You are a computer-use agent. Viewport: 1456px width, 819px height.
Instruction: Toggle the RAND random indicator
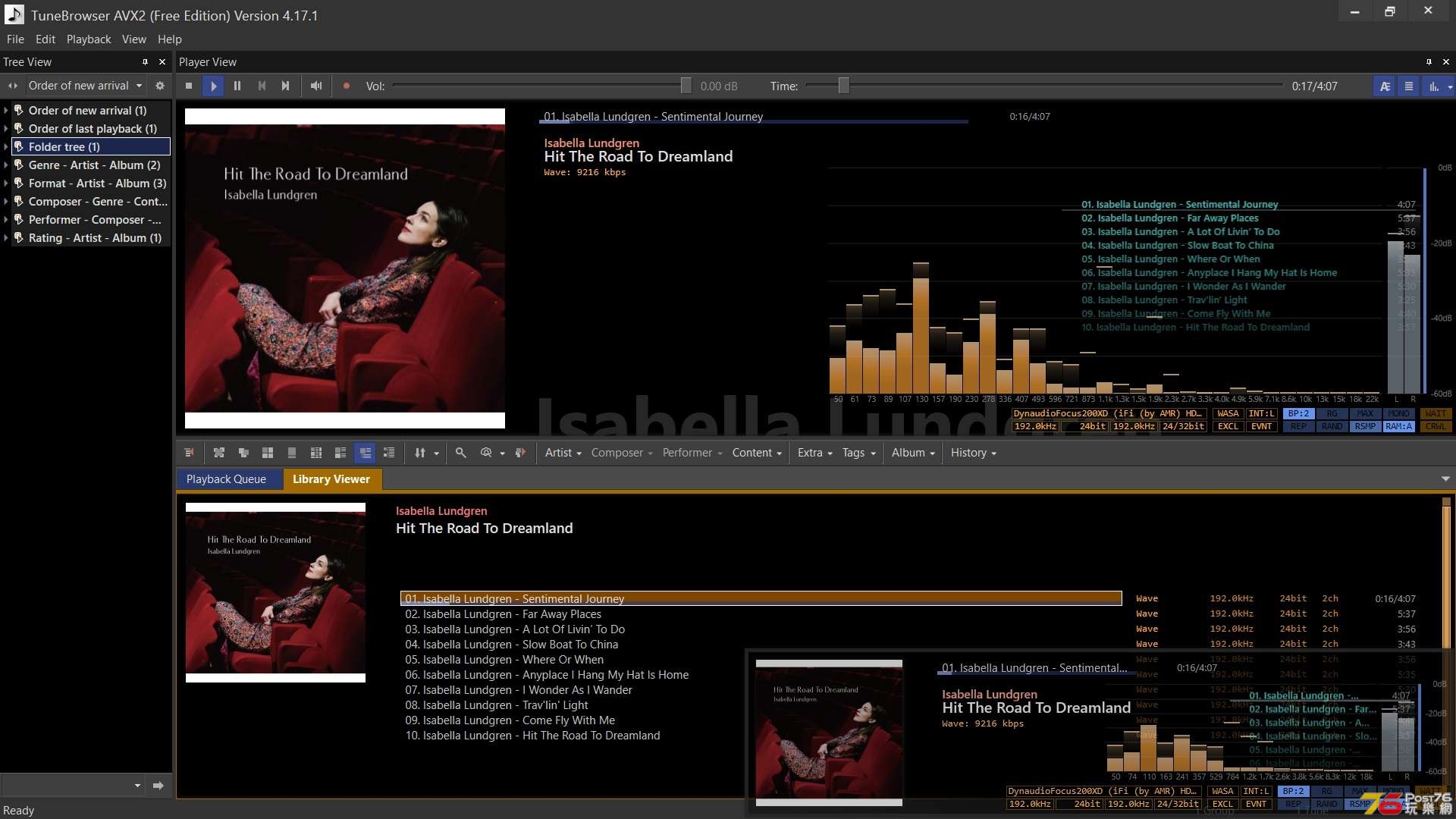(1332, 427)
